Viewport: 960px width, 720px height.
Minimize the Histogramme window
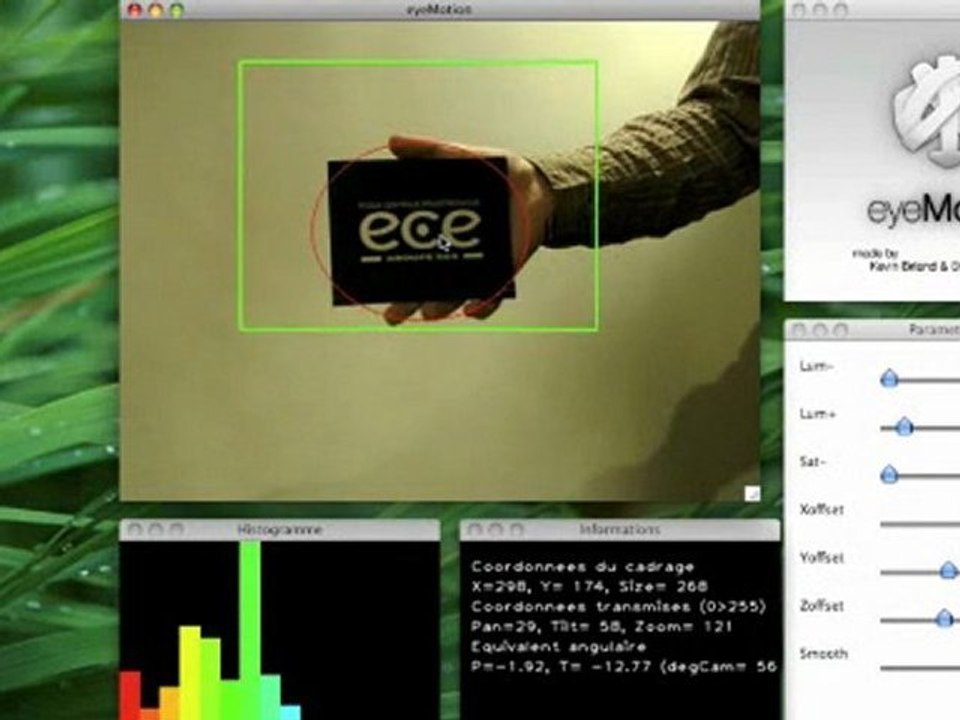(156, 530)
